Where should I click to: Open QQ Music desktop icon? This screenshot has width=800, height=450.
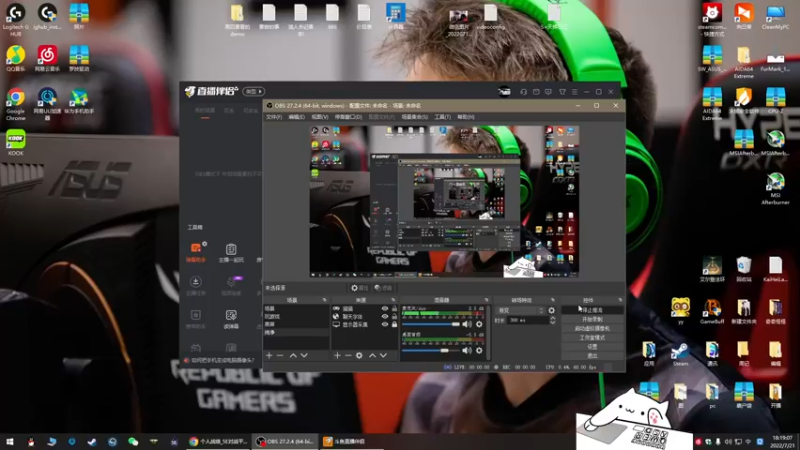tap(15, 58)
